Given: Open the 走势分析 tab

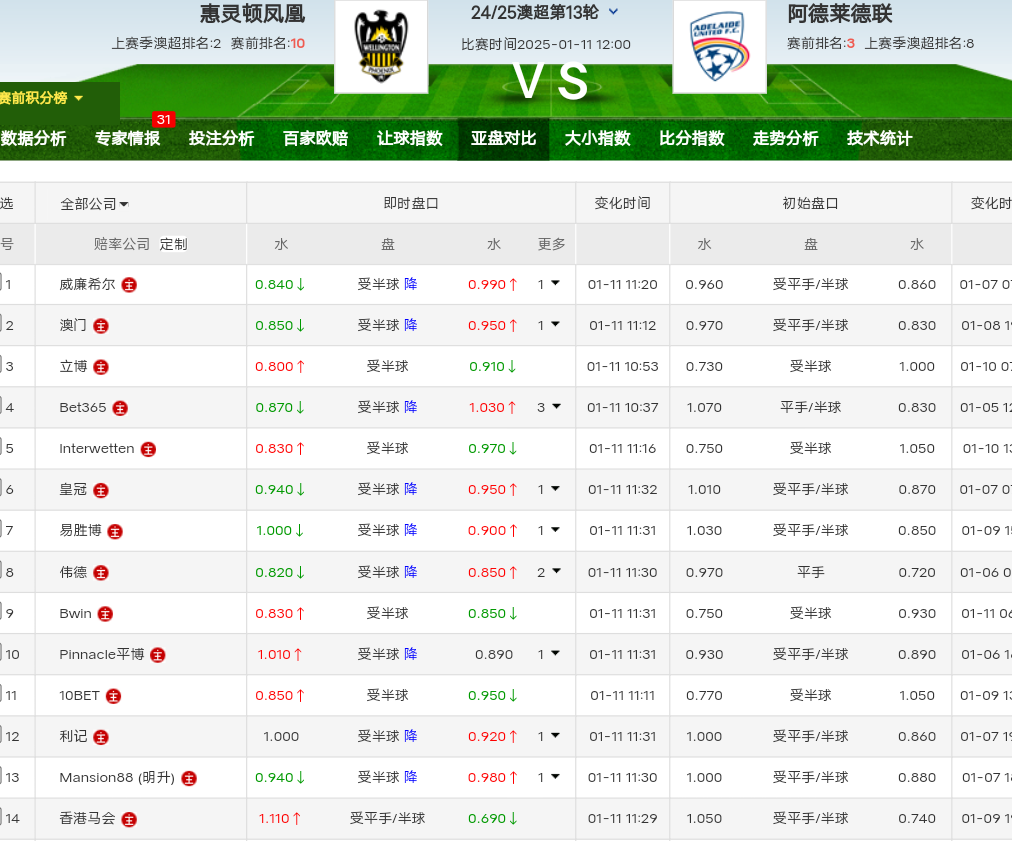Looking at the screenshot, I should 785,139.
